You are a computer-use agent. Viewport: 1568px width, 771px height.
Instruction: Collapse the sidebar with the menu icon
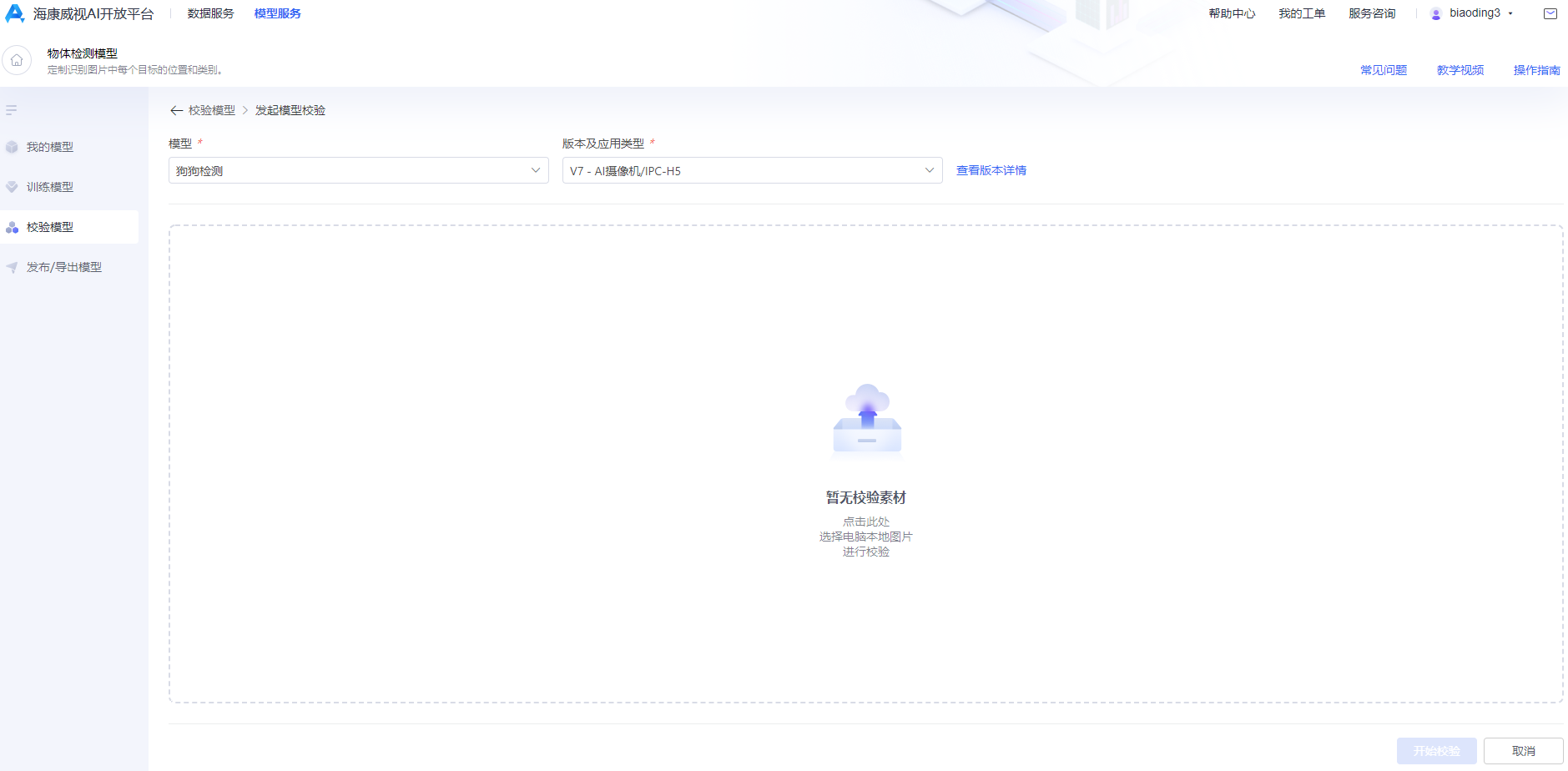12,110
